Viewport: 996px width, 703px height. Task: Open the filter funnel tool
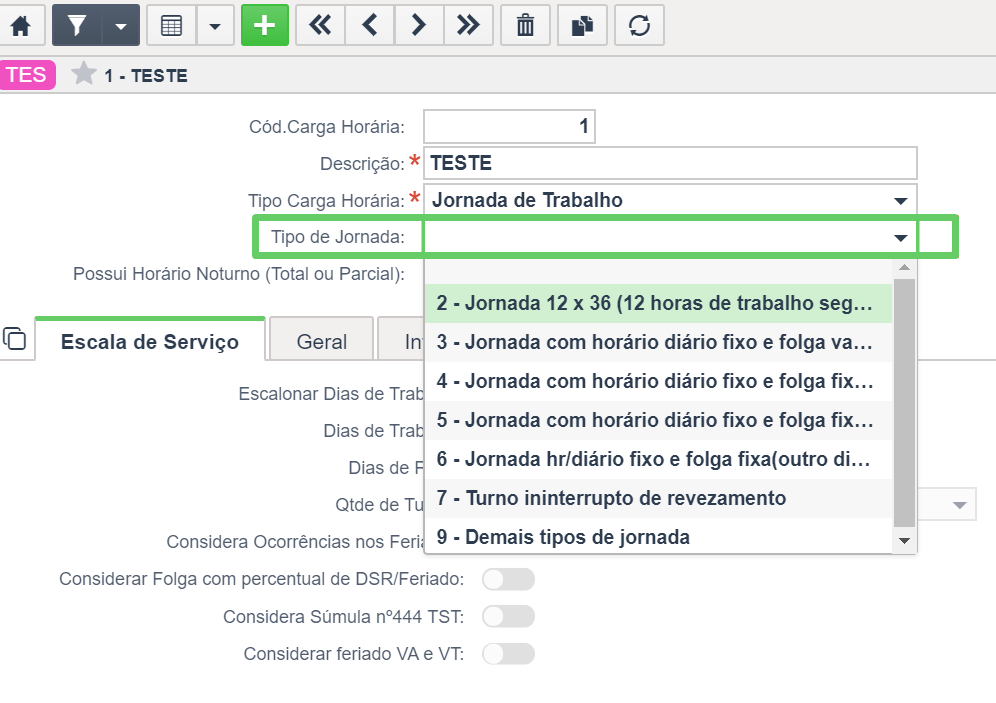point(76,26)
